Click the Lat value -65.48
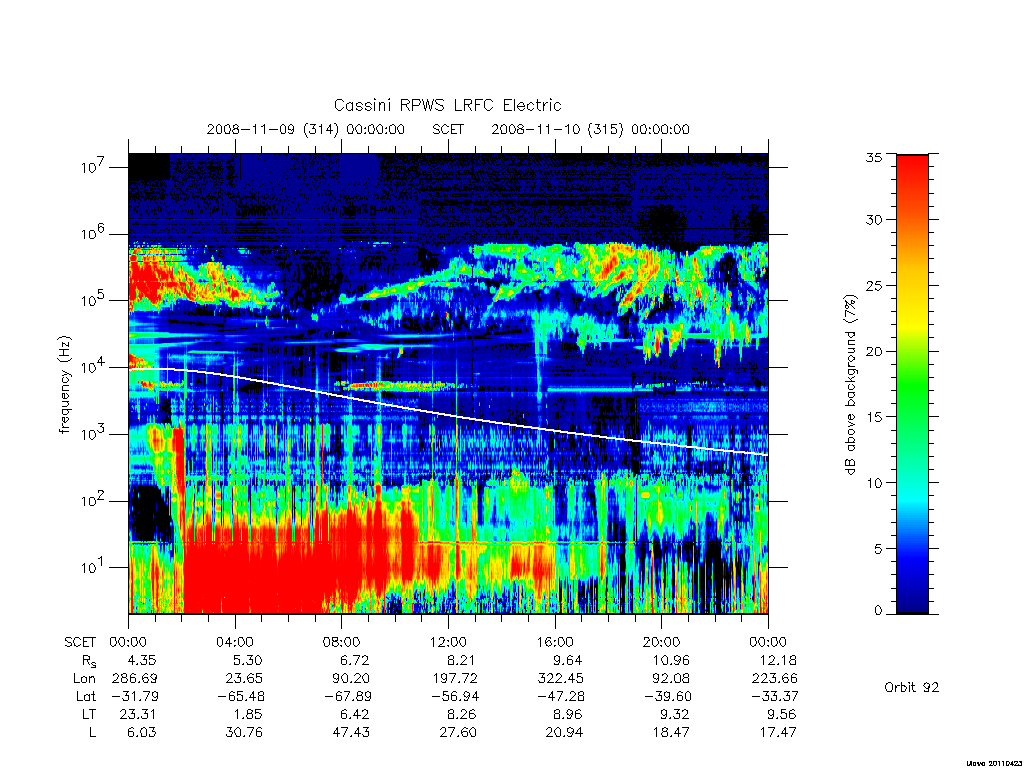The image size is (1024, 768). click(241, 697)
